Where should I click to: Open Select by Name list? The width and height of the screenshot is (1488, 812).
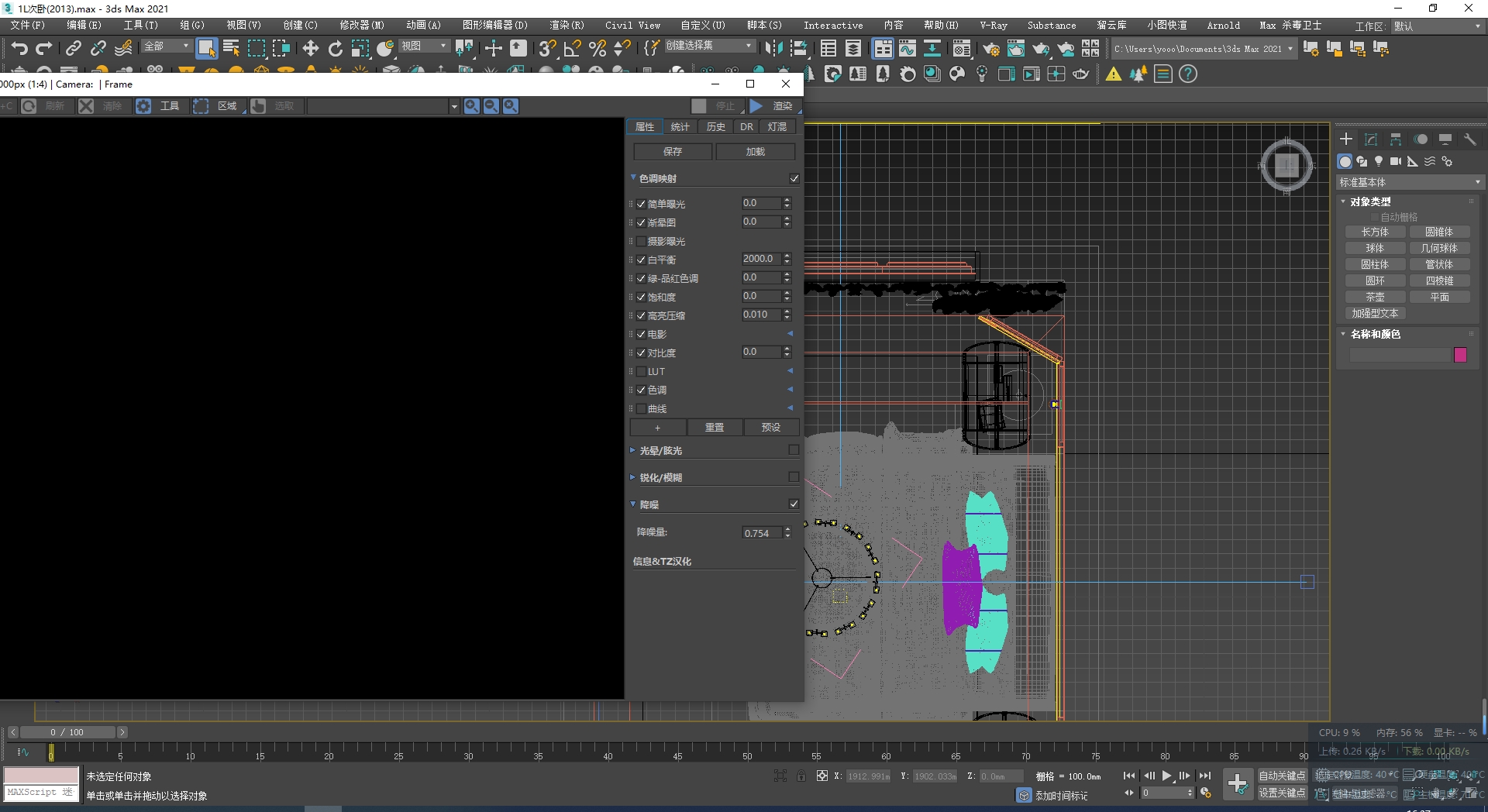[231, 49]
